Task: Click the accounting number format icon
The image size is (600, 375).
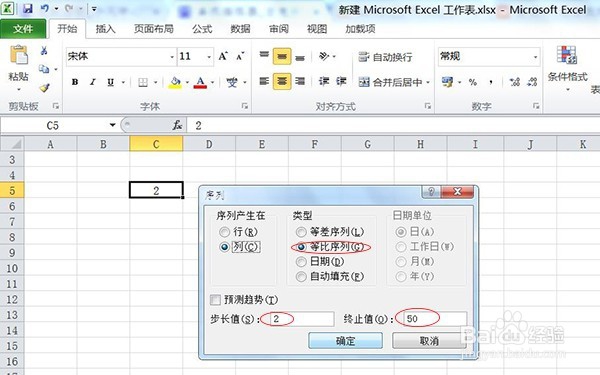Action: [x=447, y=82]
